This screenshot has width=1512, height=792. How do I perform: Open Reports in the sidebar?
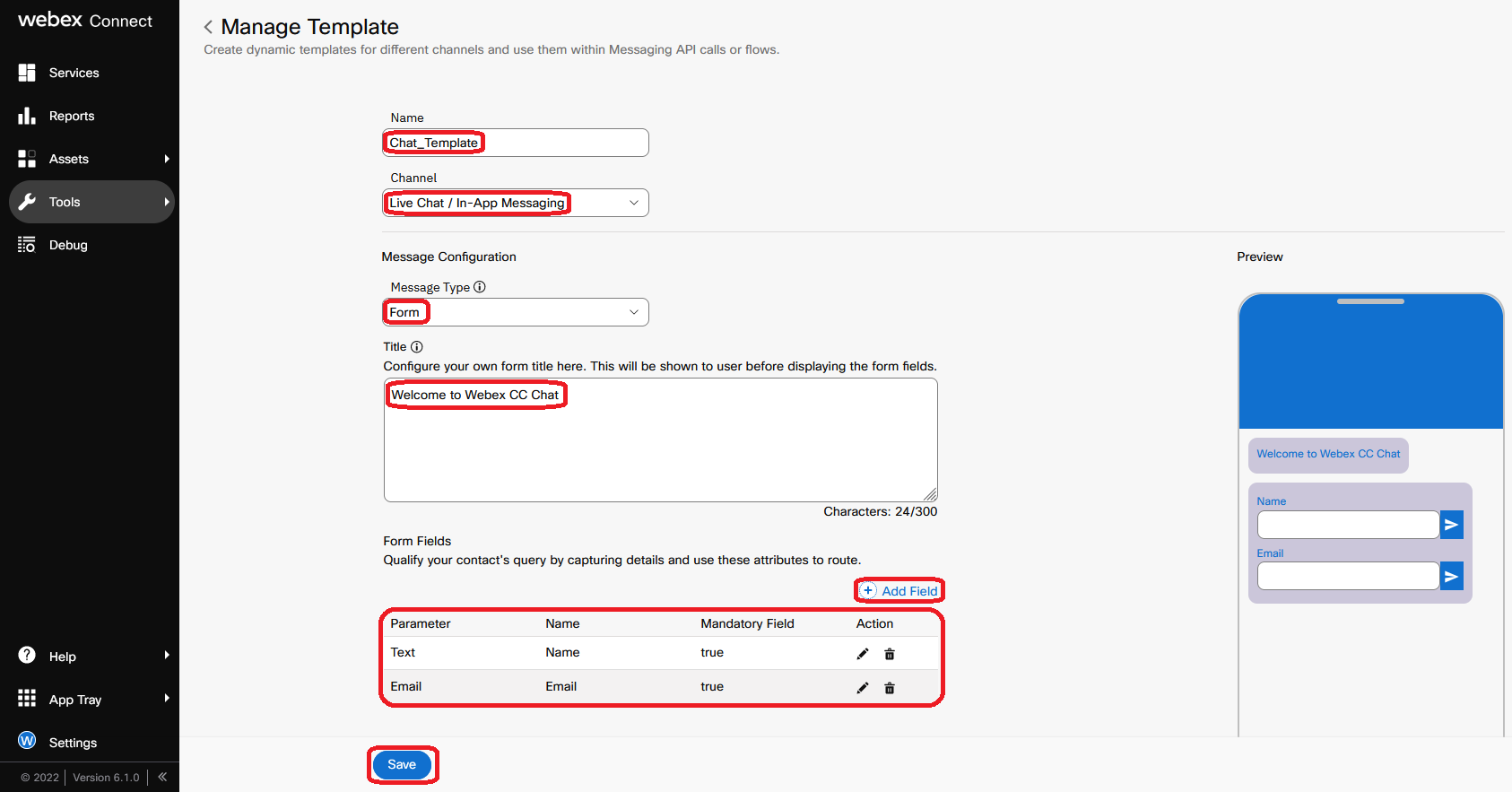[72, 116]
